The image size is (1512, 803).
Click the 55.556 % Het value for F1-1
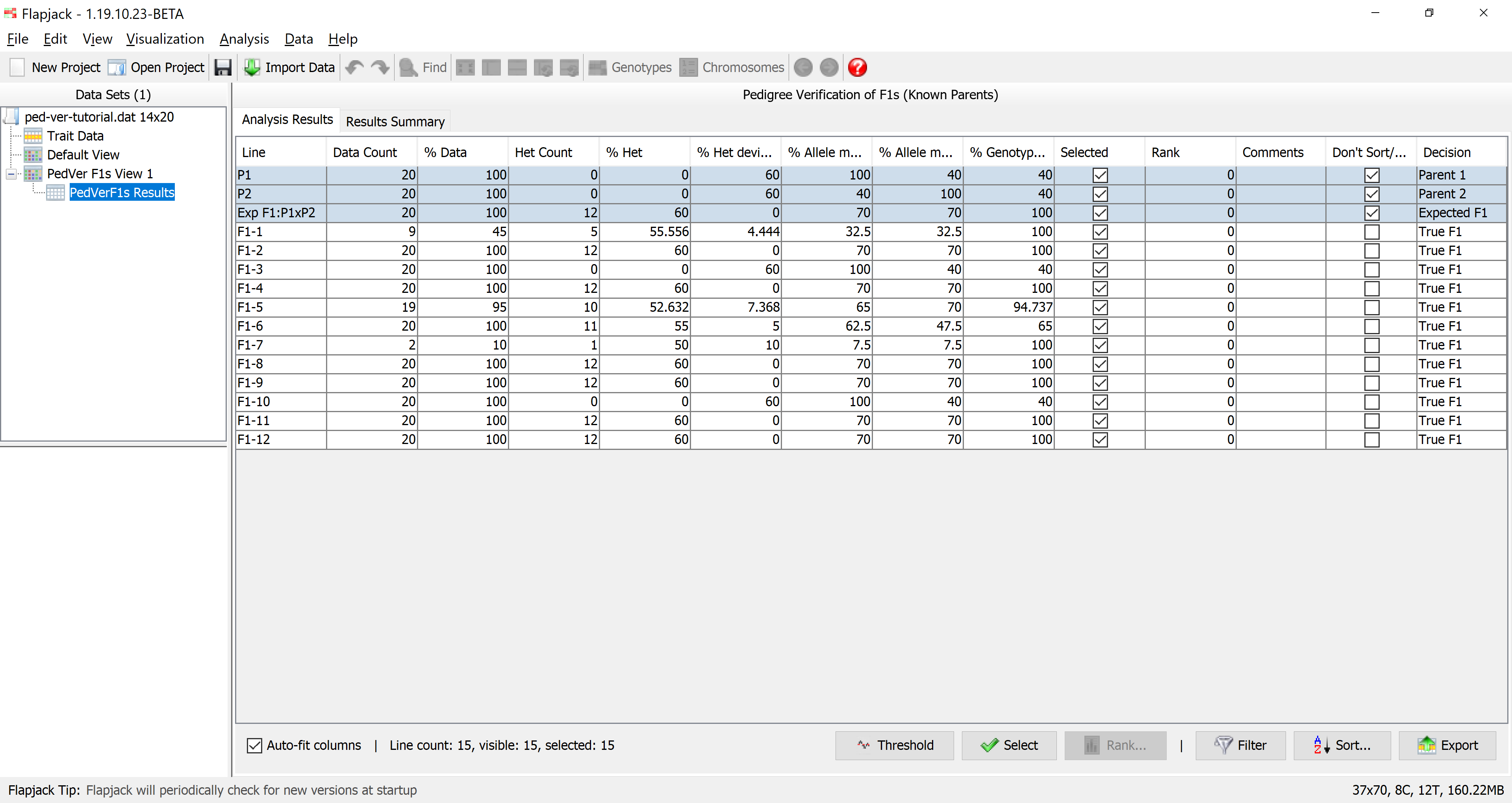point(644,232)
